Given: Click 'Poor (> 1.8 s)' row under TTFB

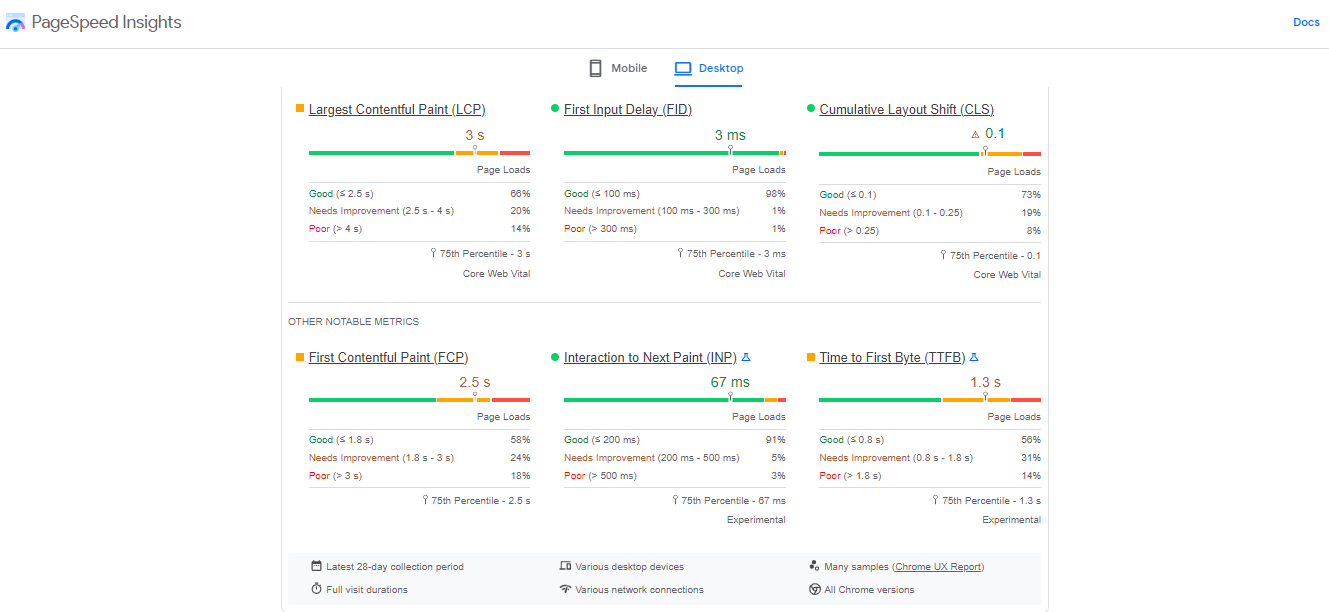Looking at the screenshot, I should point(930,476).
